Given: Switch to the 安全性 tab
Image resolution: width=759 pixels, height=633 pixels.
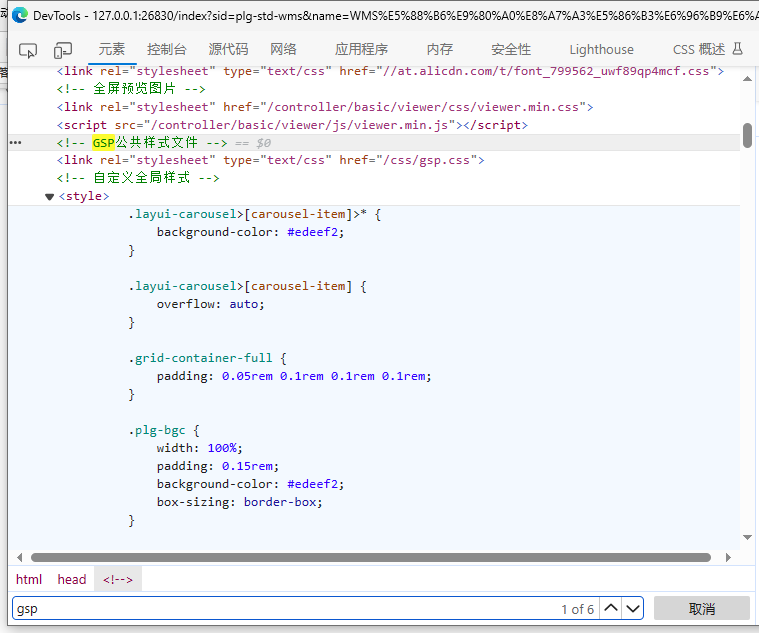Looking at the screenshot, I should [x=511, y=49].
